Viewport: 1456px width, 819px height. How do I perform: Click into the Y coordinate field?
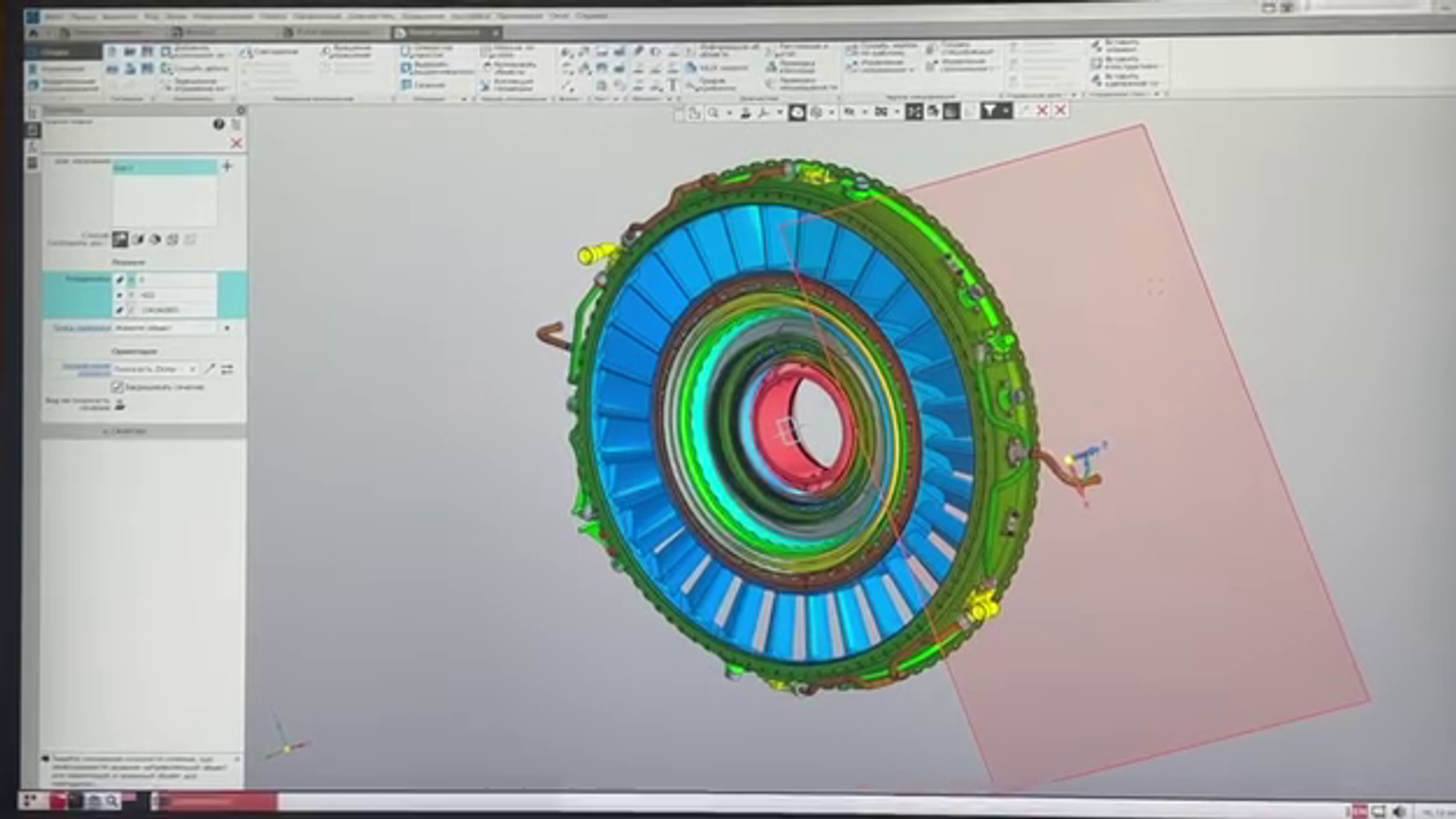(176, 295)
